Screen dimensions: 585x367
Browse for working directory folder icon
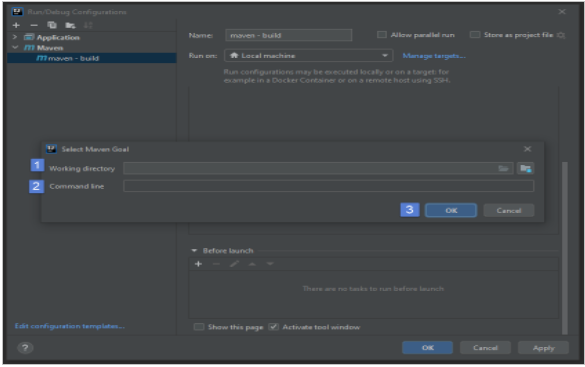tap(503, 168)
